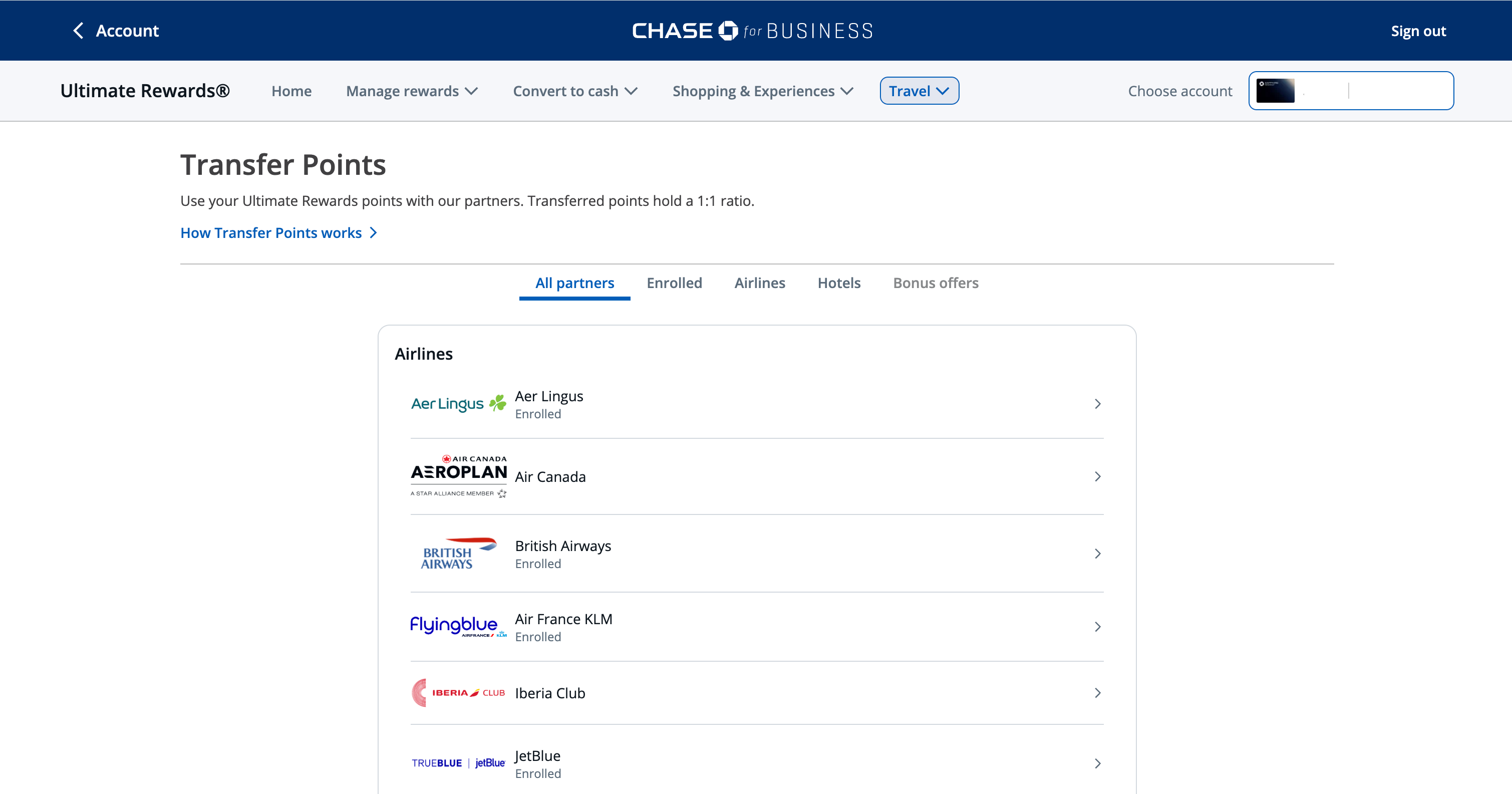Image resolution: width=1512 pixels, height=794 pixels.
Task: Switch to the Enrolled tab
Action: point(674,283)
